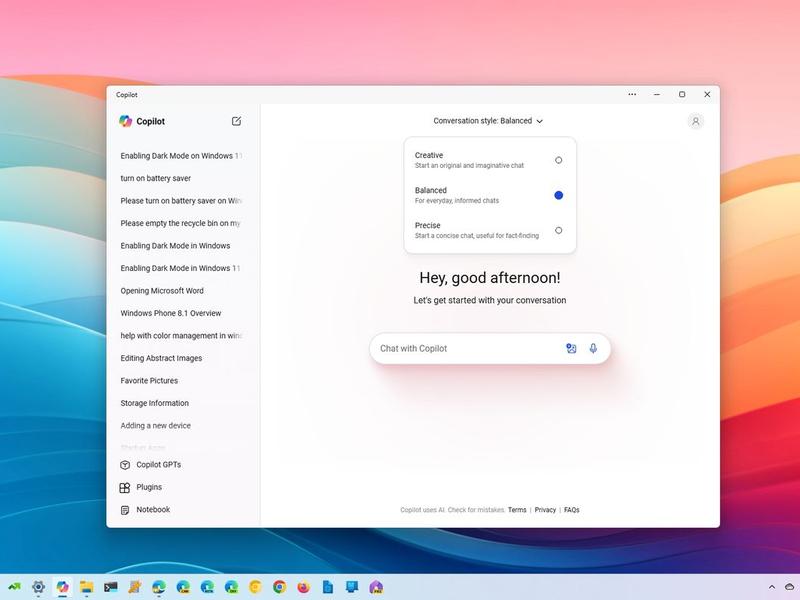Open the 'Editing Abstract Images' chat

pos(161,358)
